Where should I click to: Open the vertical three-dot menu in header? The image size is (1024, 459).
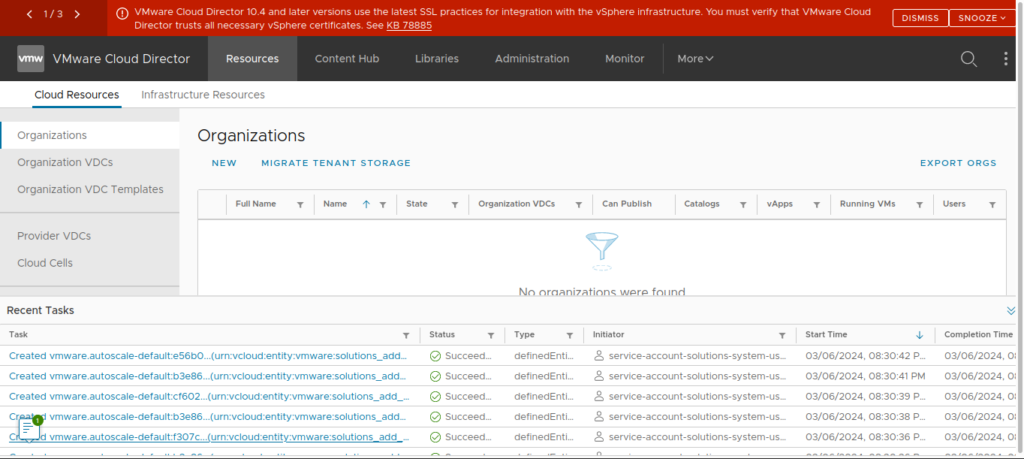1006,59
